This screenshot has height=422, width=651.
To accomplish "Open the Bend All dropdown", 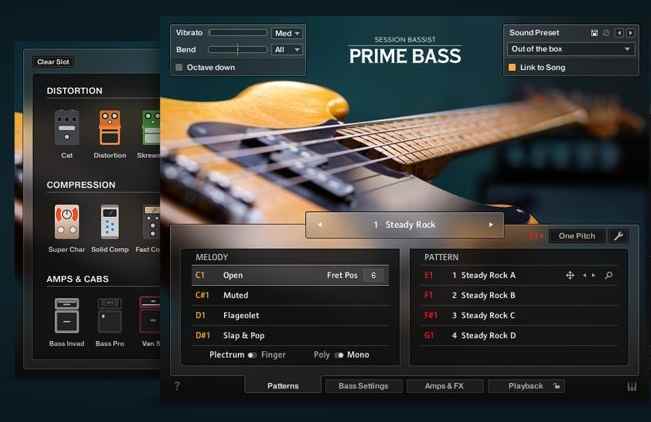I will pyautogui.click(x=287, y=50).
